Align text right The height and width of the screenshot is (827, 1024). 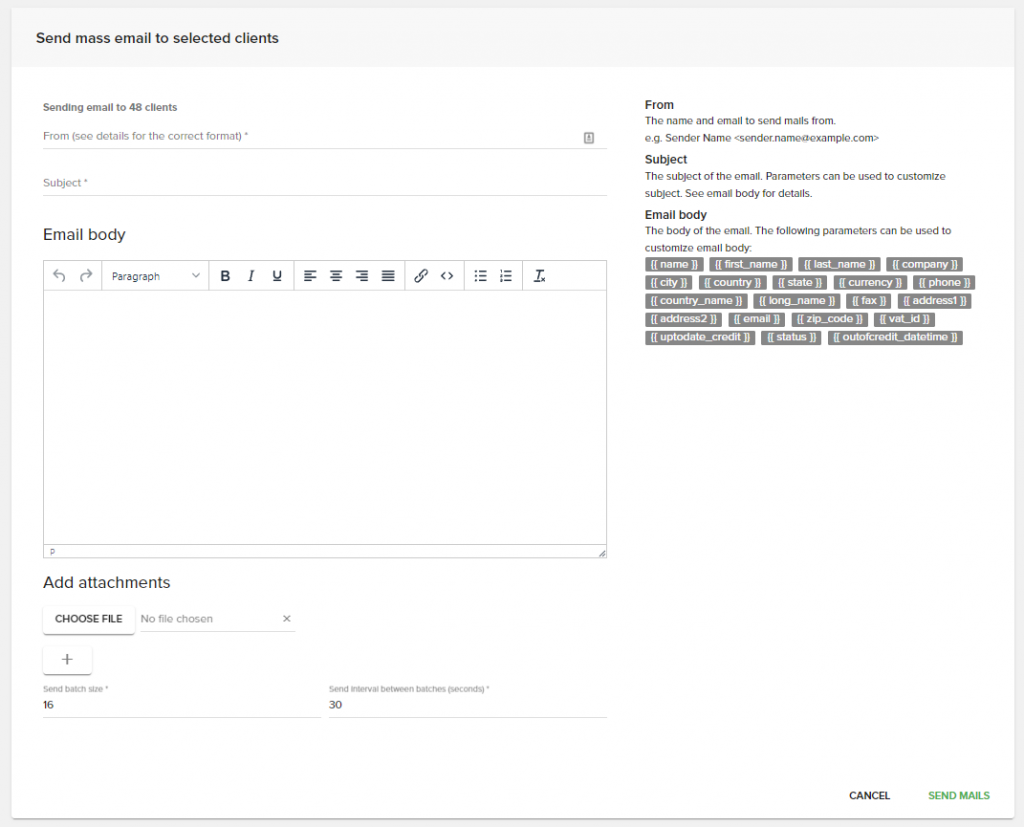362,276
